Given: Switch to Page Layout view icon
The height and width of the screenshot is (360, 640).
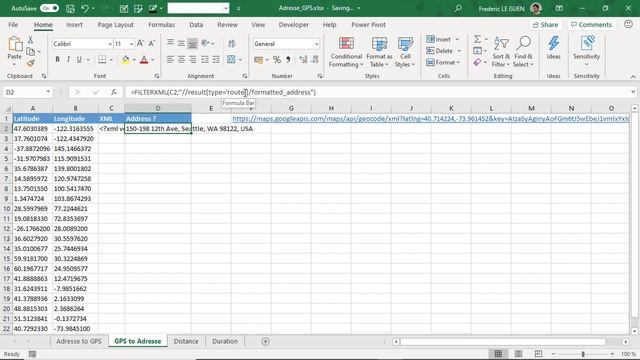Looking at the screenshot, I should coord(518,353).
